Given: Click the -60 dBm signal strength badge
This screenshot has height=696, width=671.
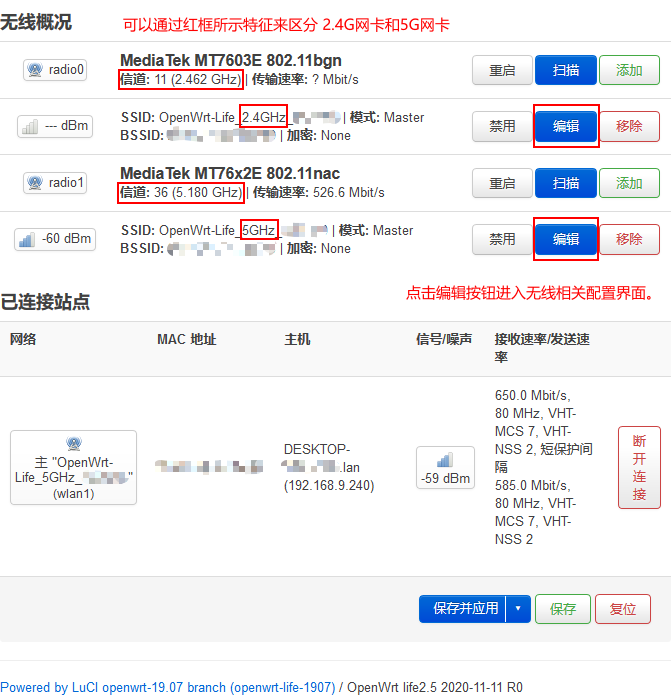Looking at the screenshot, I should [x=55, y=239].
